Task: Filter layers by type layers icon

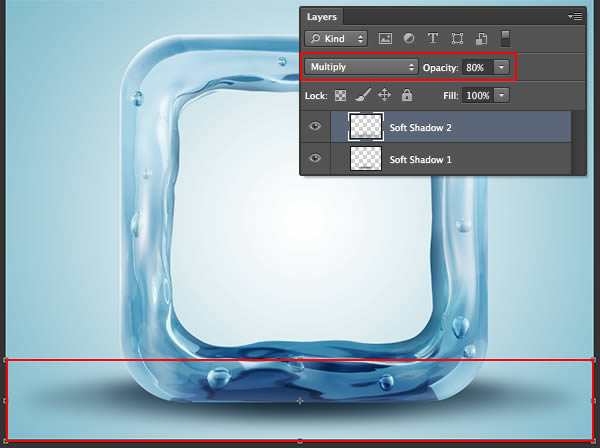Action: point(433,39)
